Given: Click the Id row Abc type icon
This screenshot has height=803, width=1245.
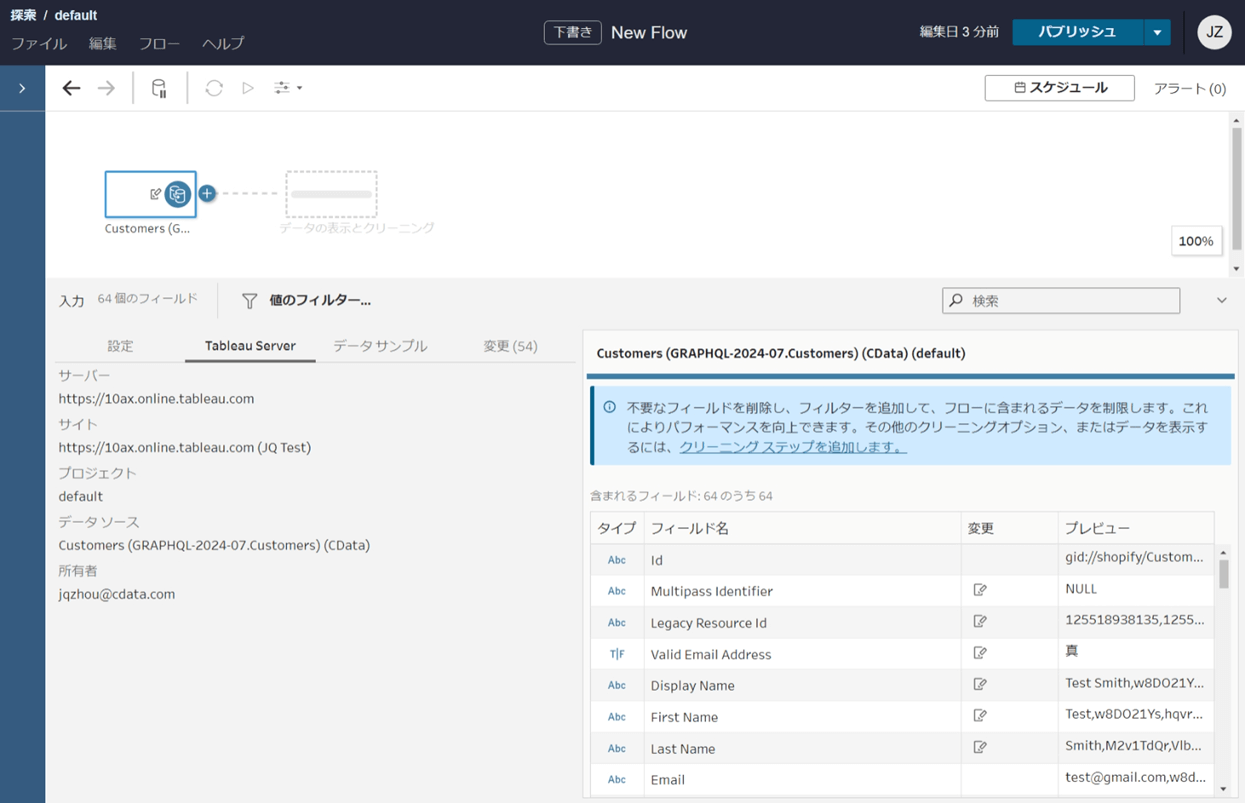Looking at the screenshot, I should coord(617,560).
